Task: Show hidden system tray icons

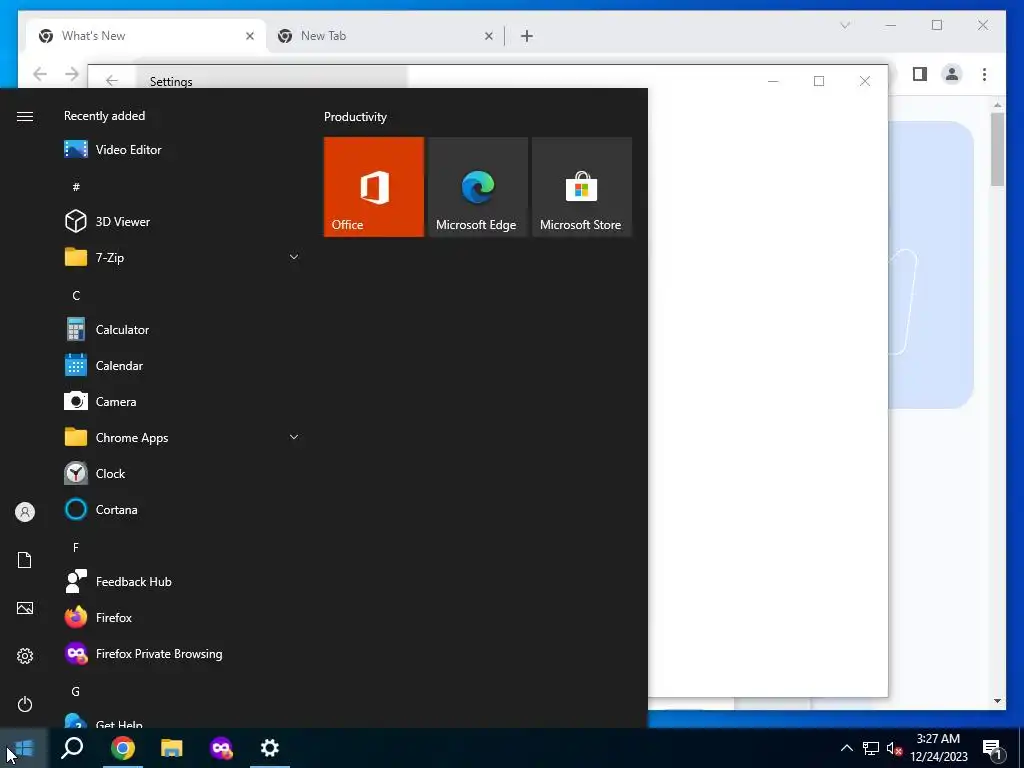Action: [846, 748]
